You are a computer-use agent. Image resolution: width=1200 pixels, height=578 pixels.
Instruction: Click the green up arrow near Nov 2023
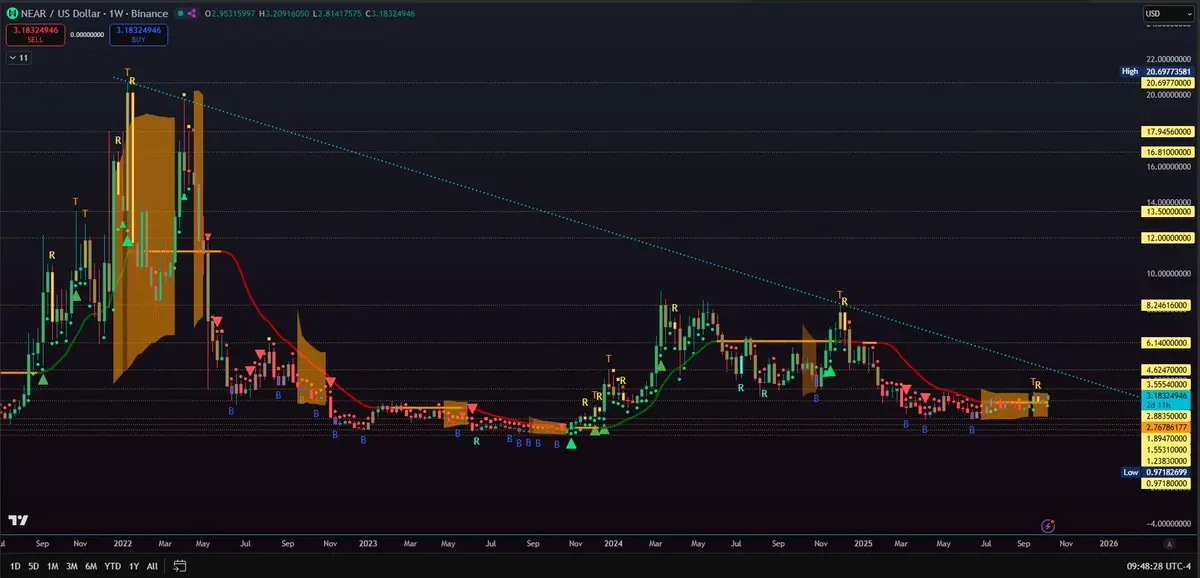point(571,442)
